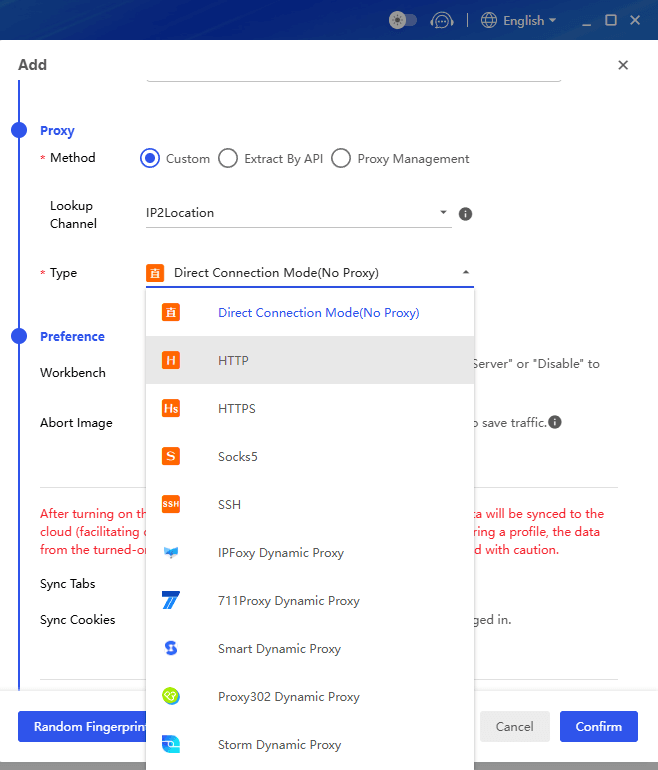Choose Storm Dynamic Proxy from list
Screen dimensions: 658x770
click(x=279, y=745)
